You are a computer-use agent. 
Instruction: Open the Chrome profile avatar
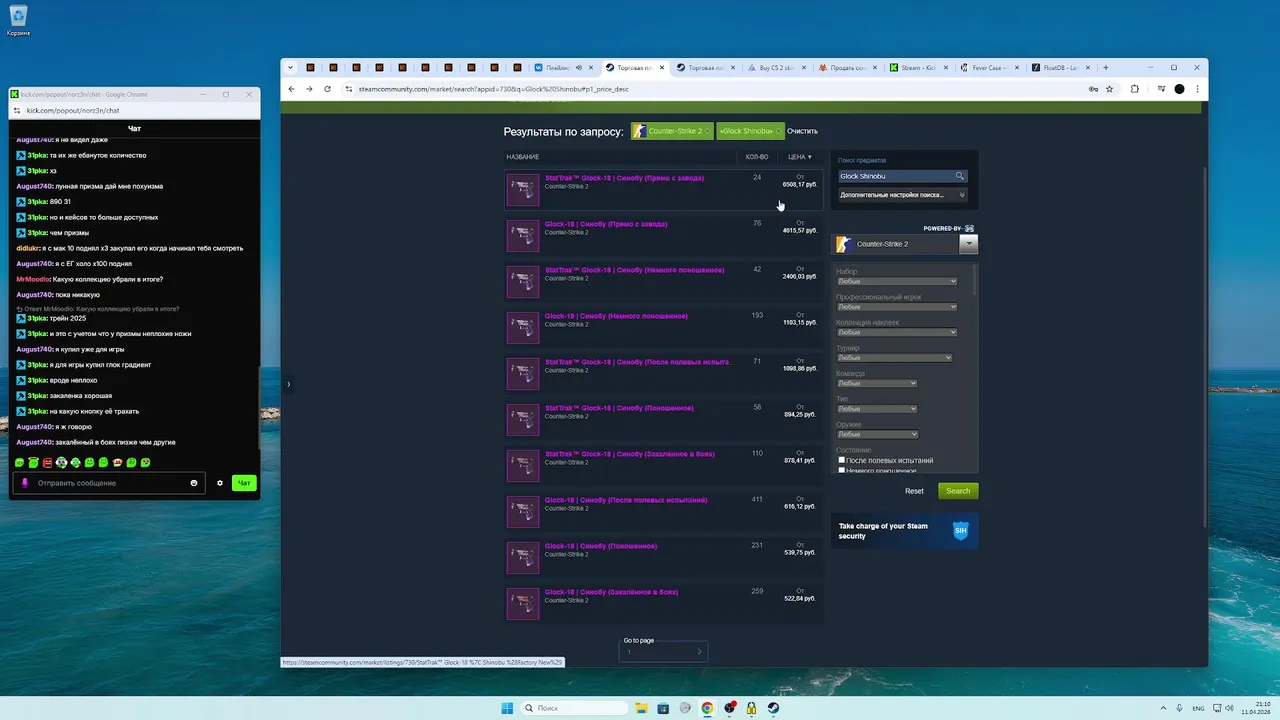point(1179,89)
